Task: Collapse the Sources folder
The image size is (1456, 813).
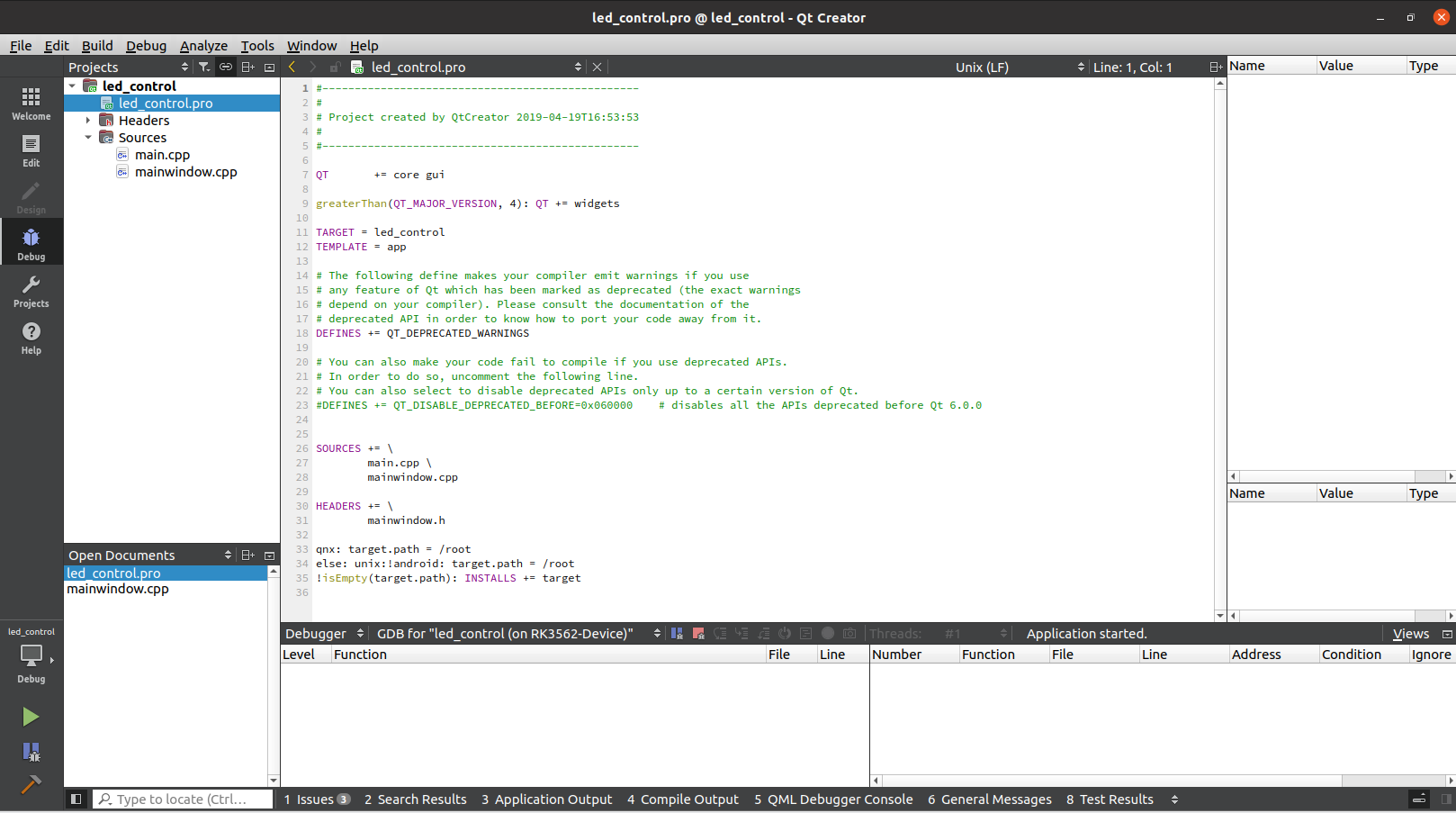Action: tap(88, 137)
